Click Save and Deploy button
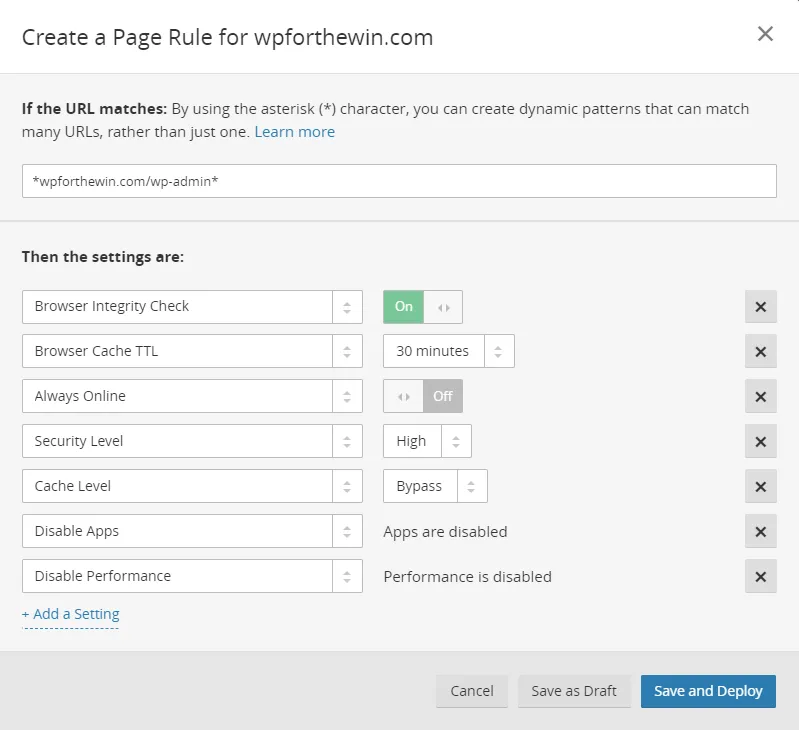Screen dimensions: 799x730 click(x=708, y=691)
